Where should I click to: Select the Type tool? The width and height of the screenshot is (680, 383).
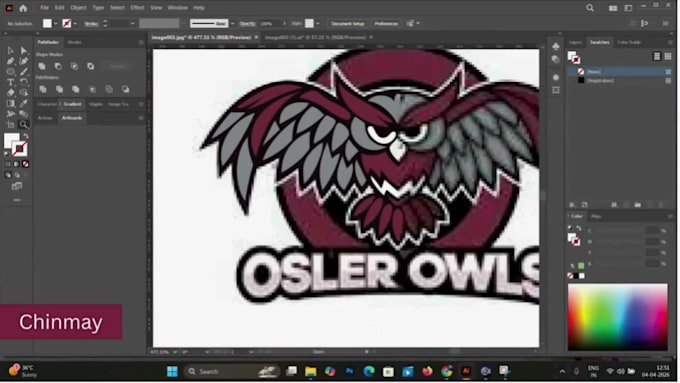pyautogui.click(x=10, y=82)
